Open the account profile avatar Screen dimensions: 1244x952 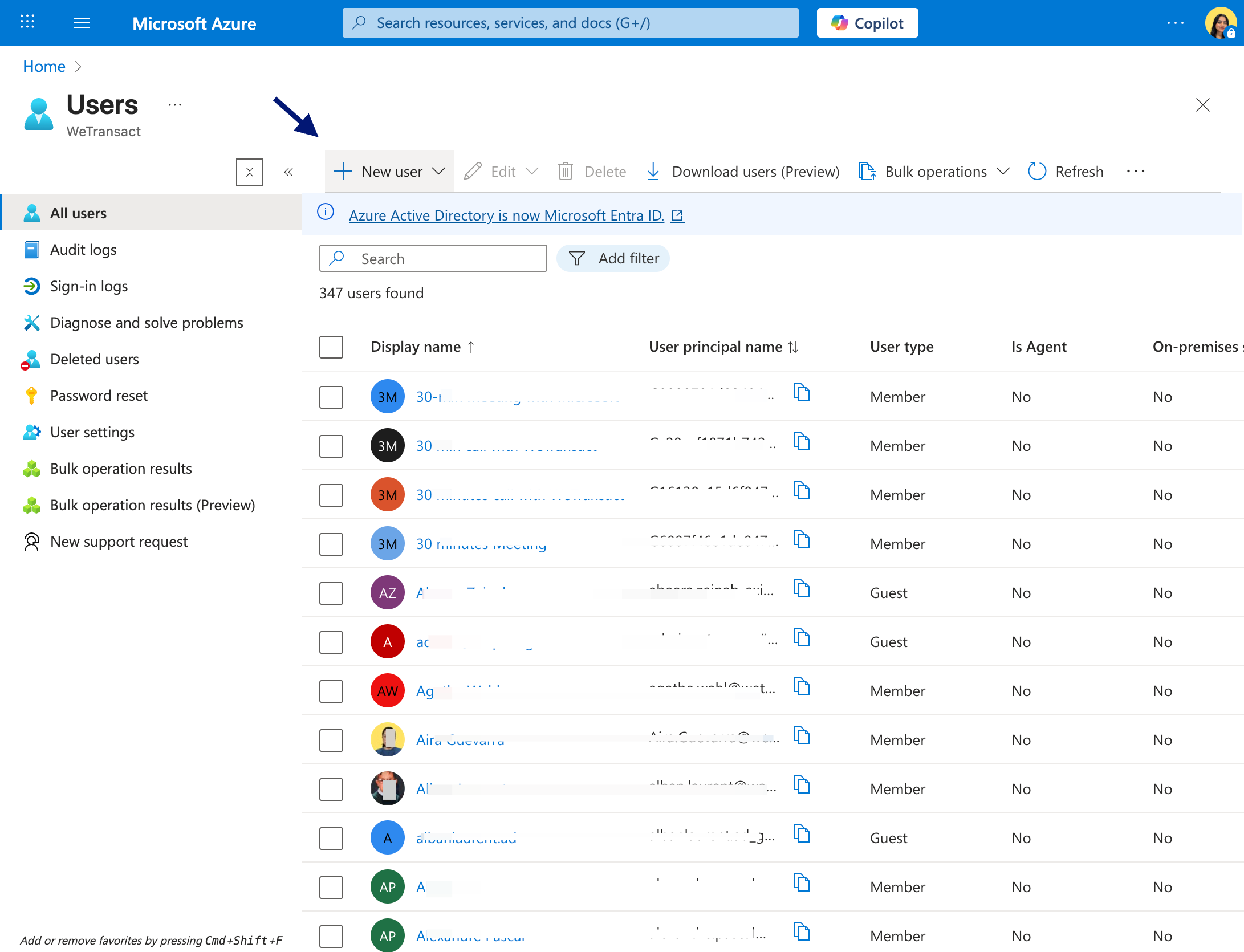click(x=1220, y=23)
